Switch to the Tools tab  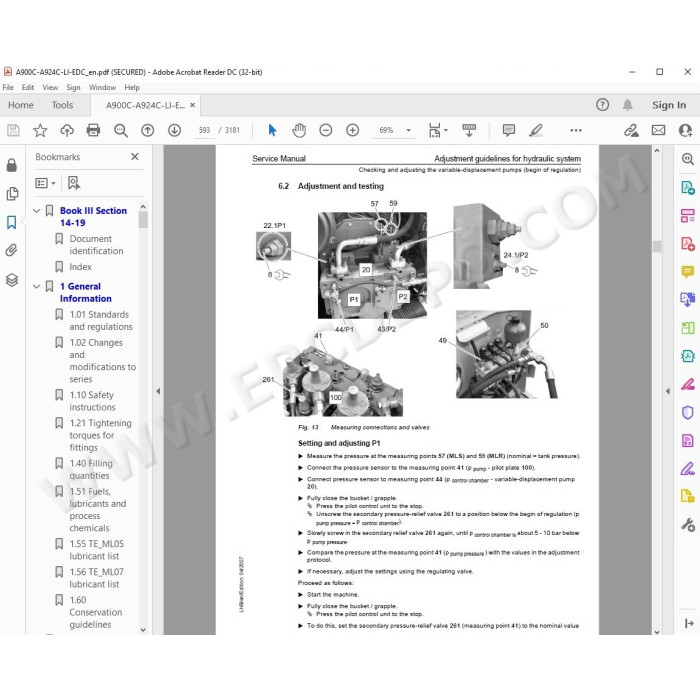pyautogui.click(x=62, y=105)
